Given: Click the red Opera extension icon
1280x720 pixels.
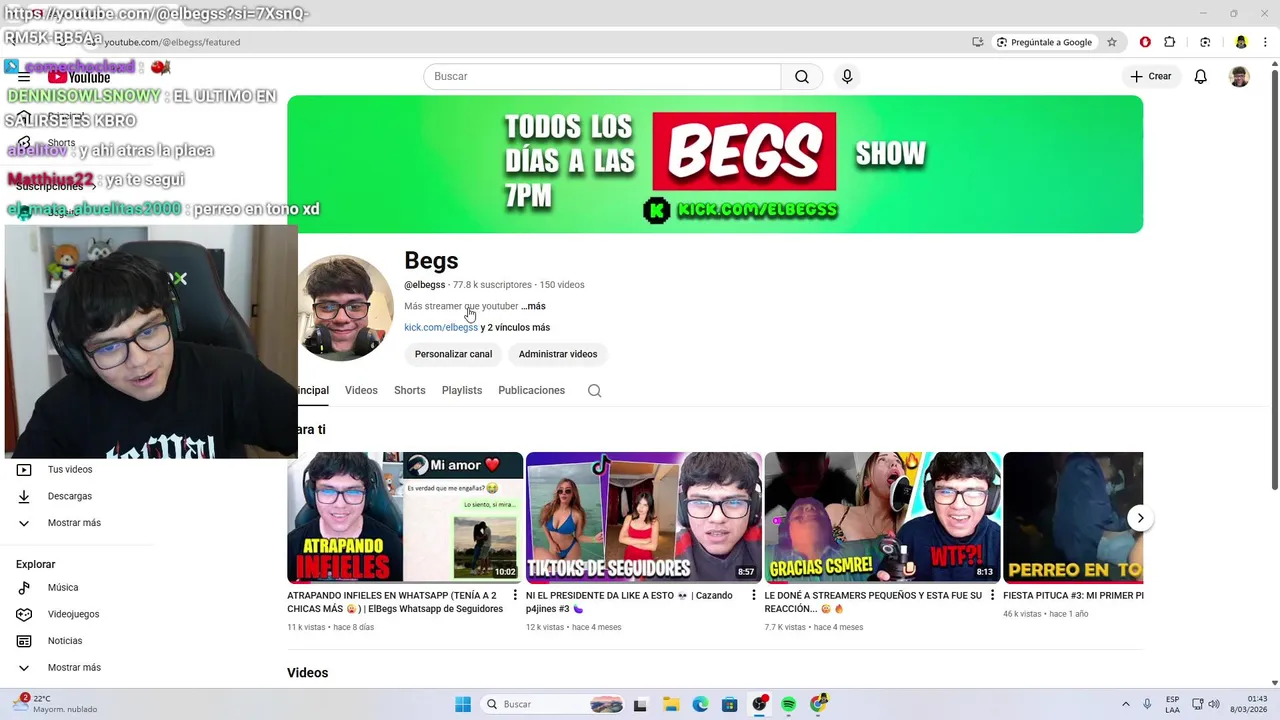Looking at the screenshot, I should 1145,42.
